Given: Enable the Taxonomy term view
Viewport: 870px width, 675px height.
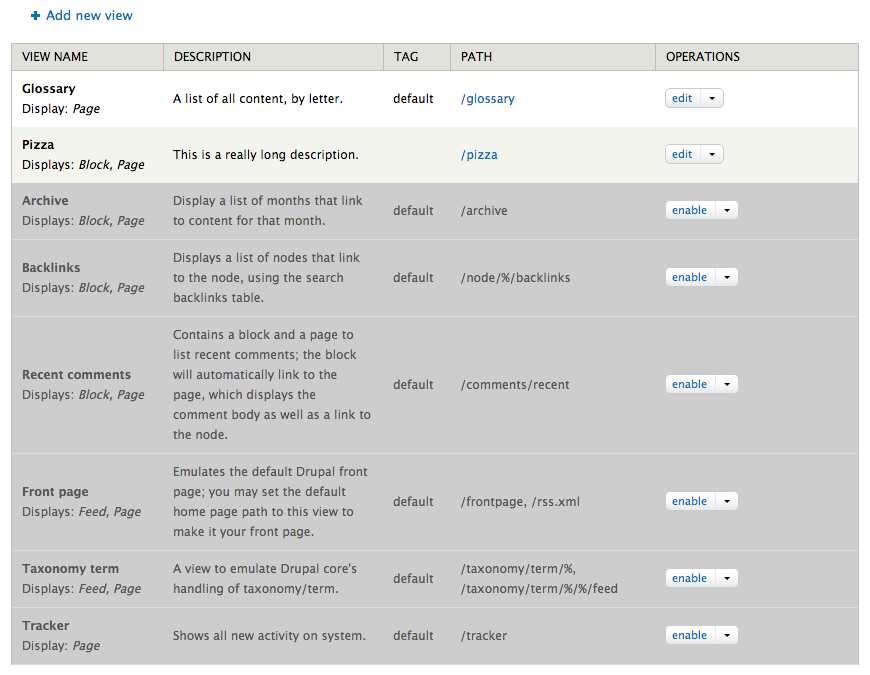Looking at the screenshot, I should click(x=690, y=578).
